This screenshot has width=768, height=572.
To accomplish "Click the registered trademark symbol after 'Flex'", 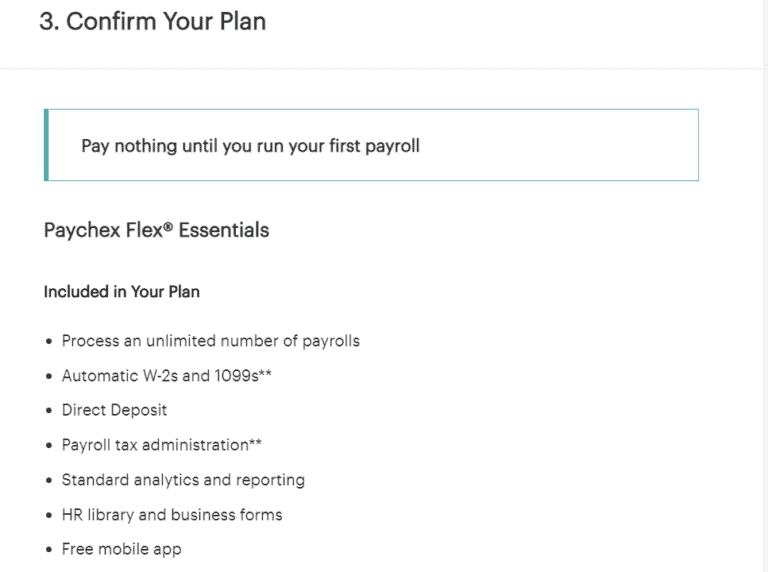I will [x=168, y=227].
